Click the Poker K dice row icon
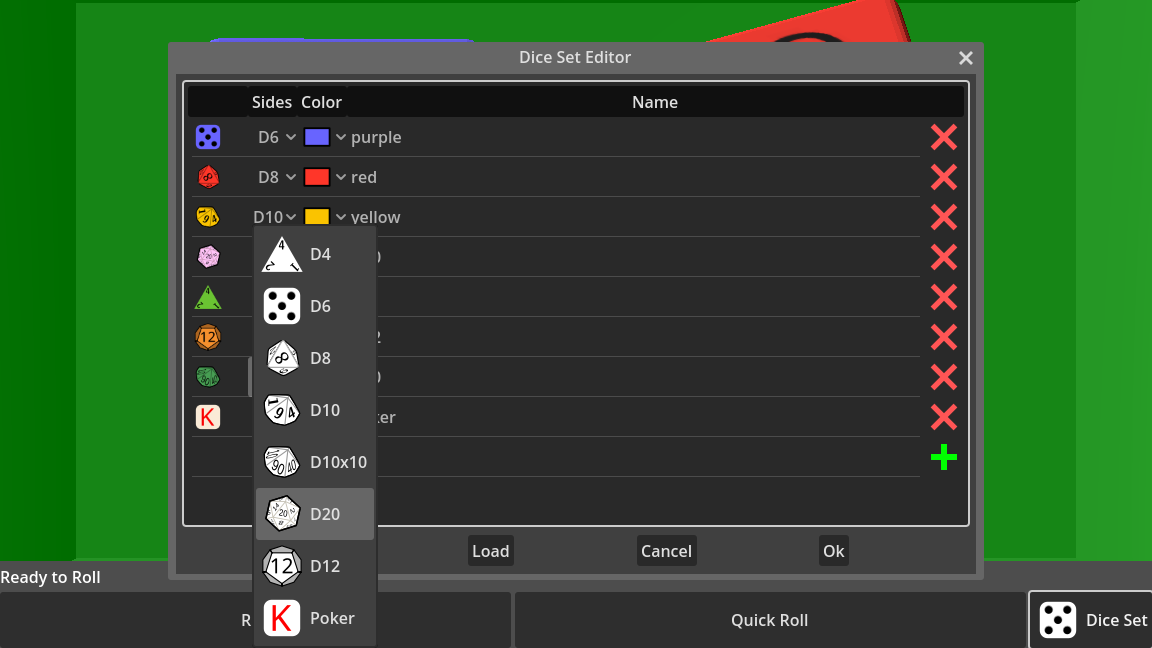 tap(208, 417)
